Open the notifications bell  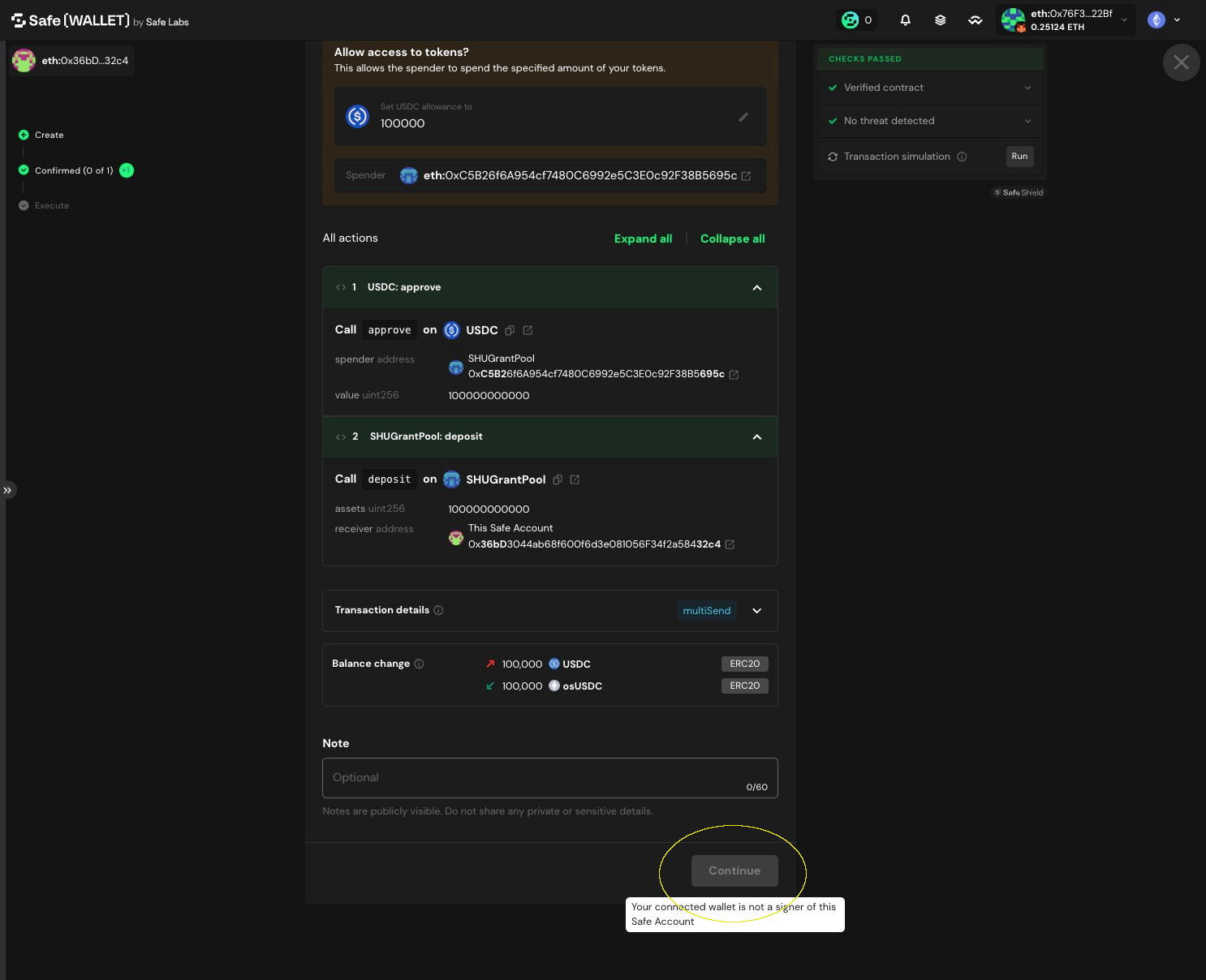906,20
